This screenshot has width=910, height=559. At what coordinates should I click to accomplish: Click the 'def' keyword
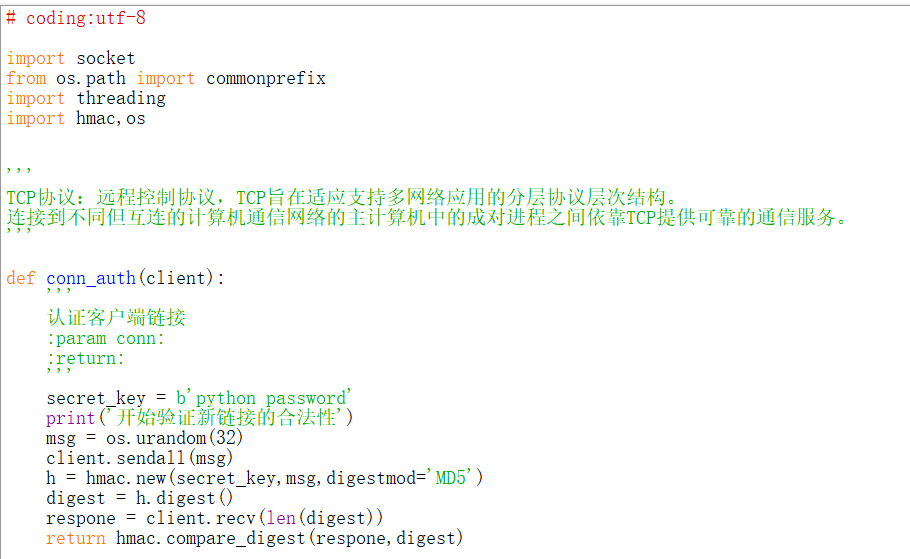click(x=20, y=278)
